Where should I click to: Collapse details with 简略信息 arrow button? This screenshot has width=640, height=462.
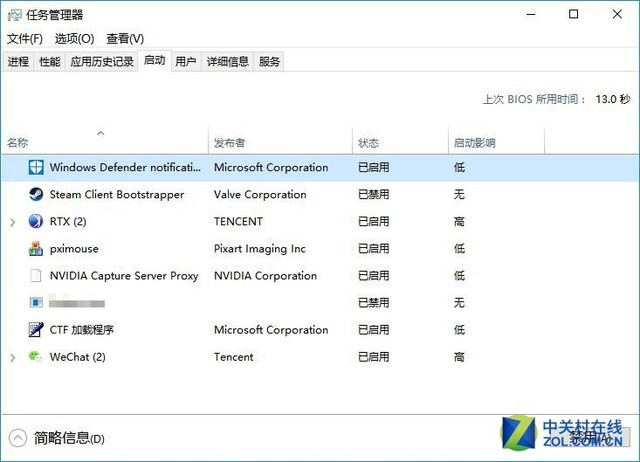tap(18, 438)
